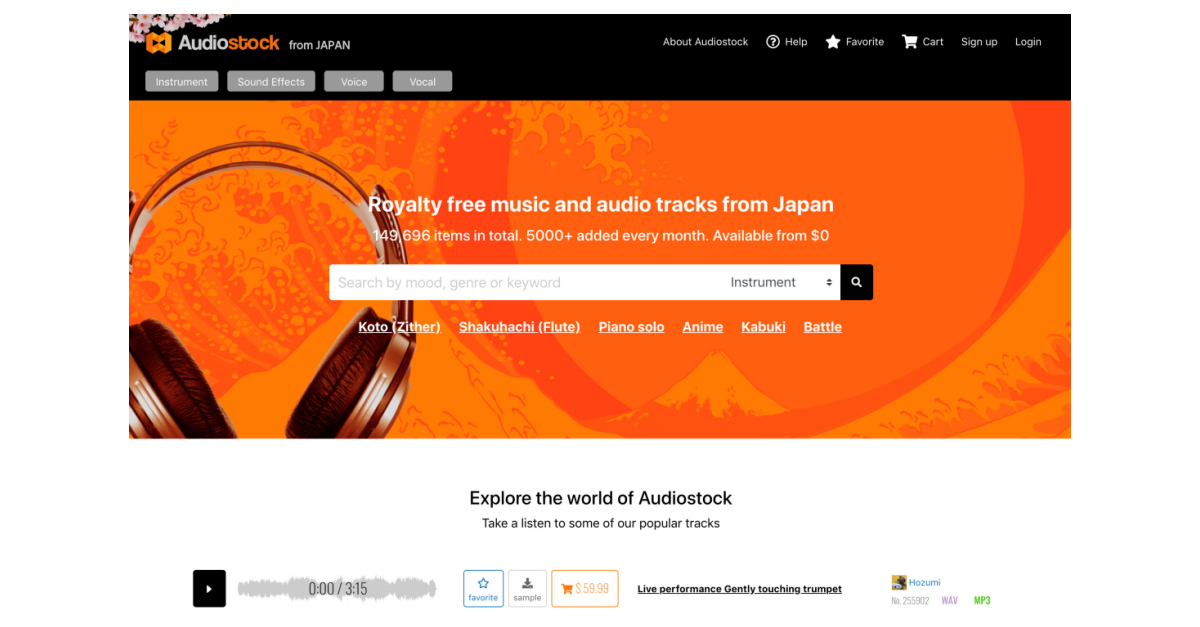Open the Instrument category dropdown

782,283
